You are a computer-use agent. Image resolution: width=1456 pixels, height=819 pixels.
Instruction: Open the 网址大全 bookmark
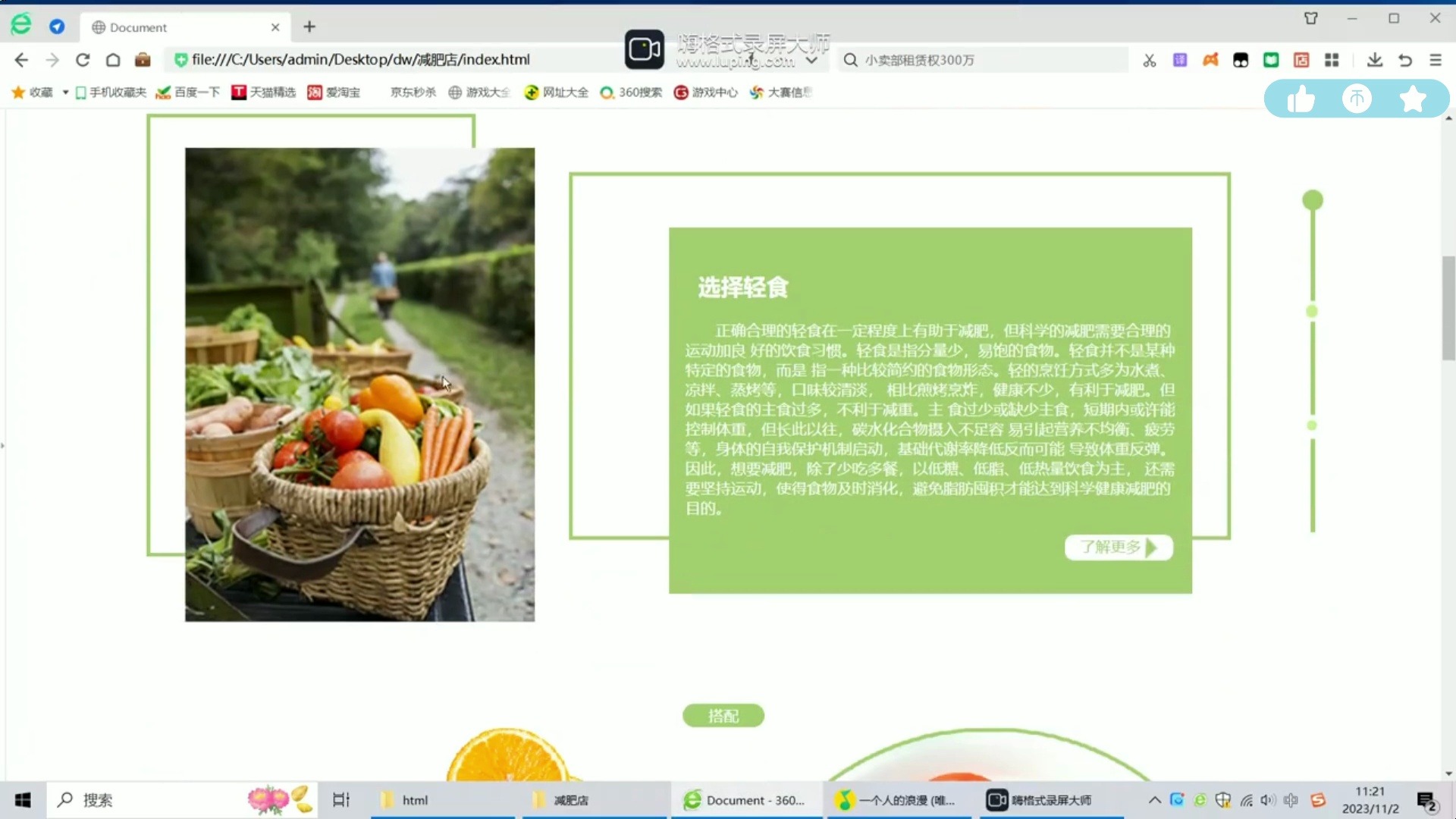[557, 93]
